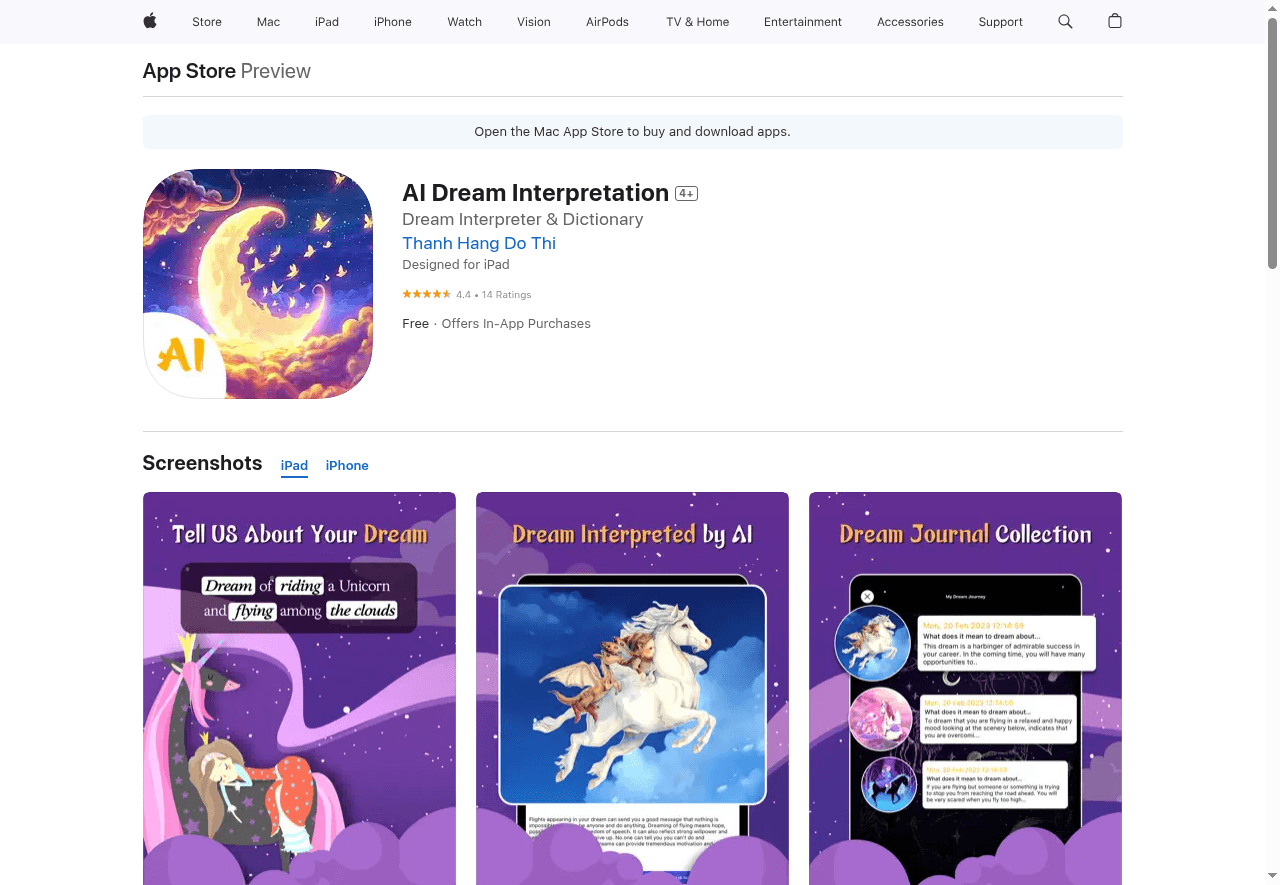Open the search icon in the navigation bar

pyautogui.click(x=1064, y=22)
